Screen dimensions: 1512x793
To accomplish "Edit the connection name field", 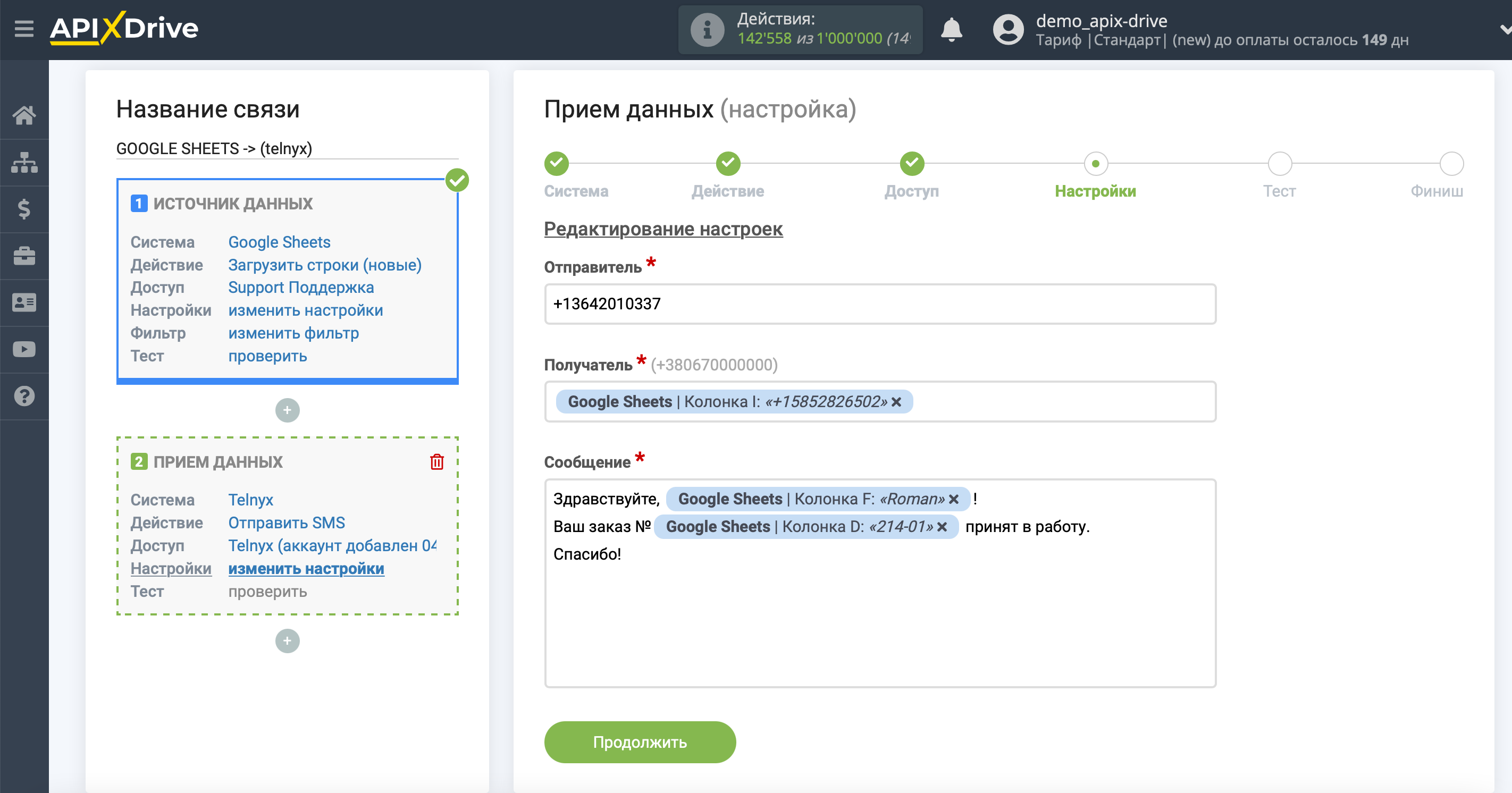I will pos(287,148).
